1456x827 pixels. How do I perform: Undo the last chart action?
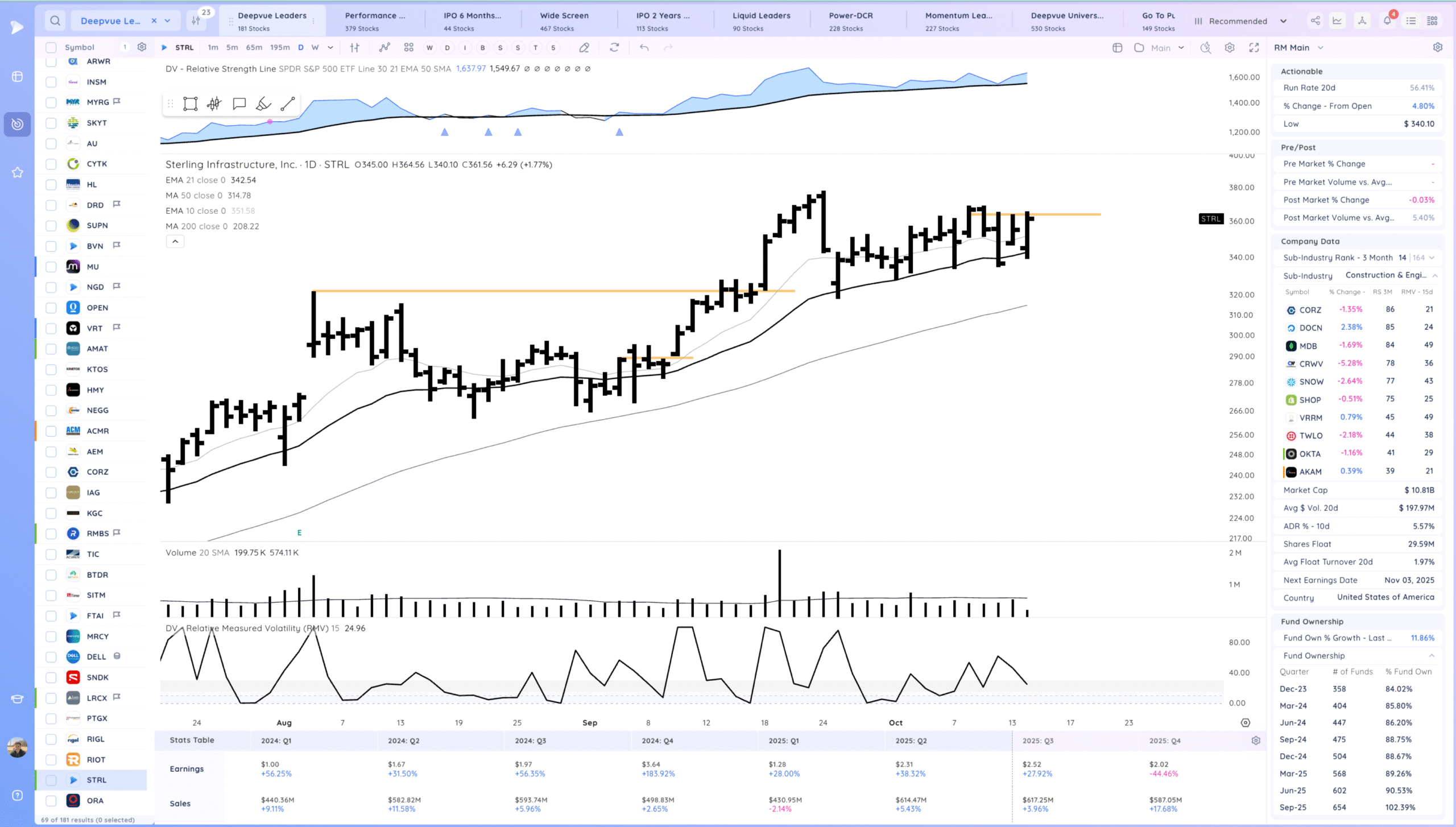pyautogui.click(x=644, y=48)
